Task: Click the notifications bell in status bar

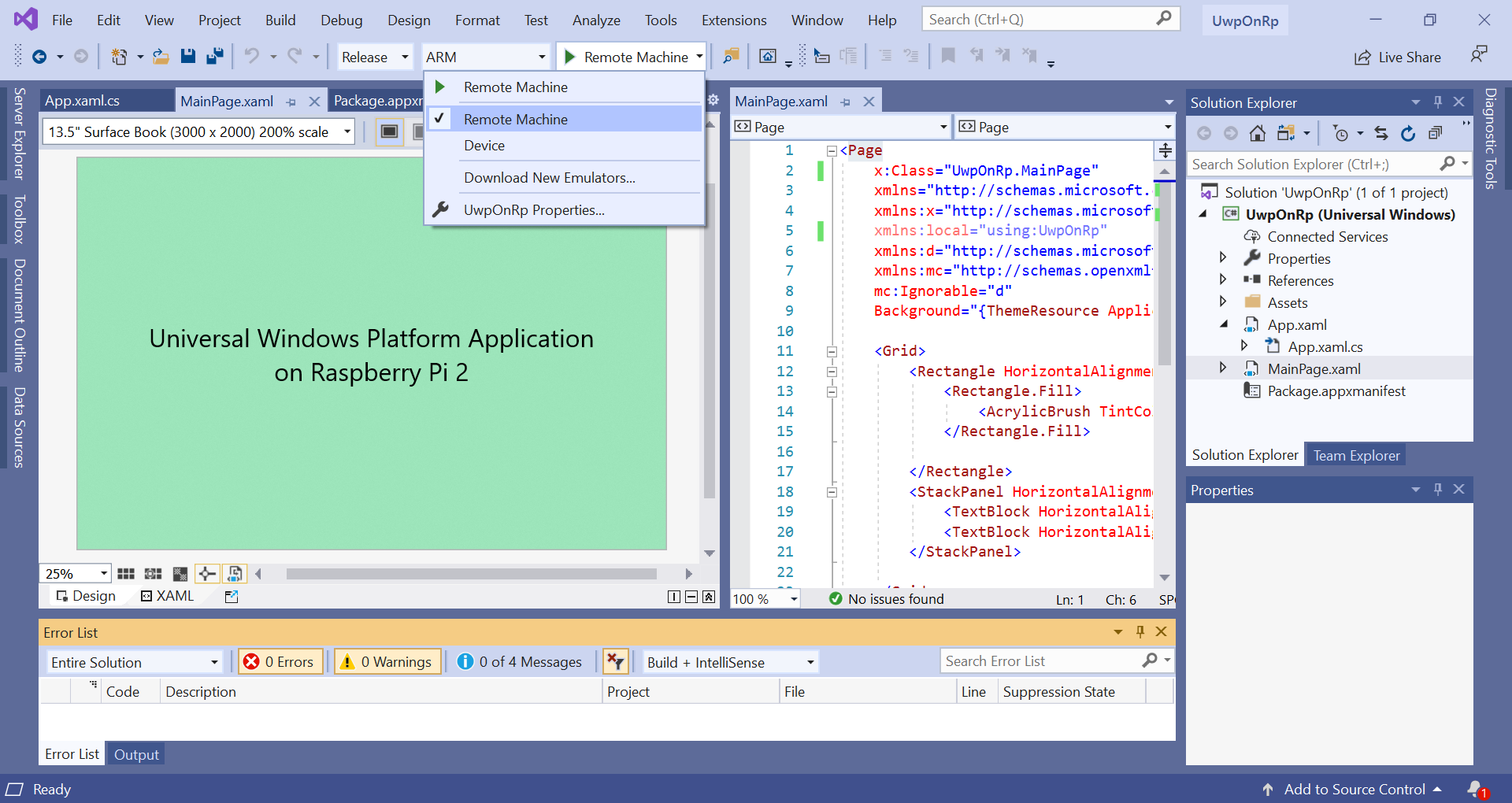Action: 1476,789
